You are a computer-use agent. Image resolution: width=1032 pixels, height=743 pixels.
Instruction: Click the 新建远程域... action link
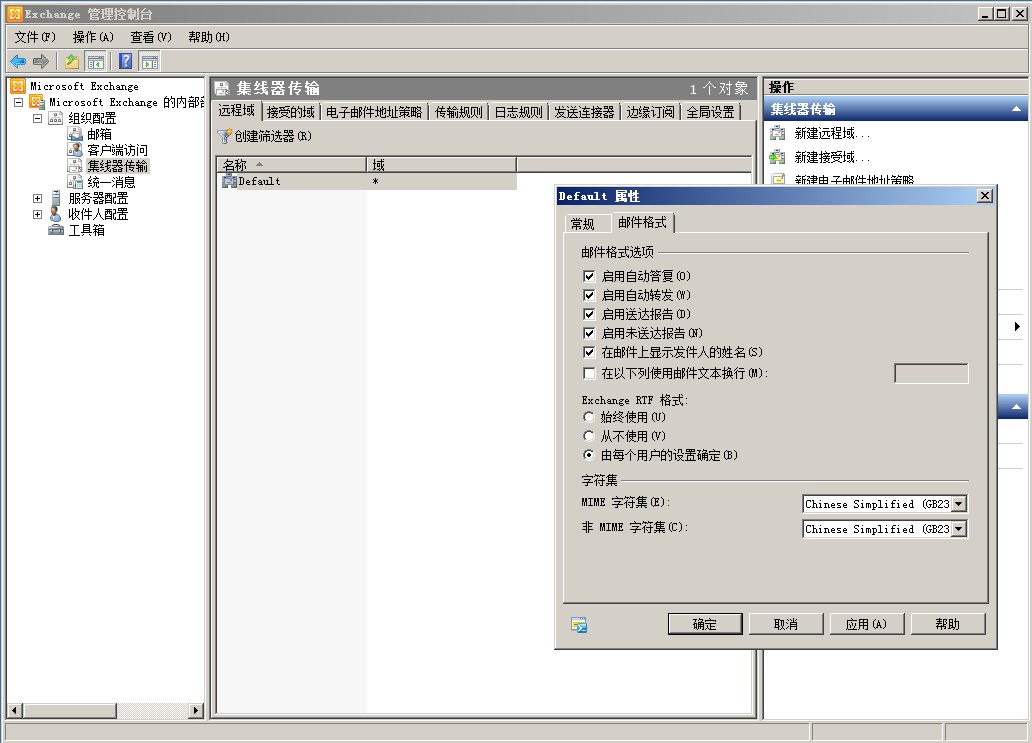pyautogui.click(x=832, y=134)
